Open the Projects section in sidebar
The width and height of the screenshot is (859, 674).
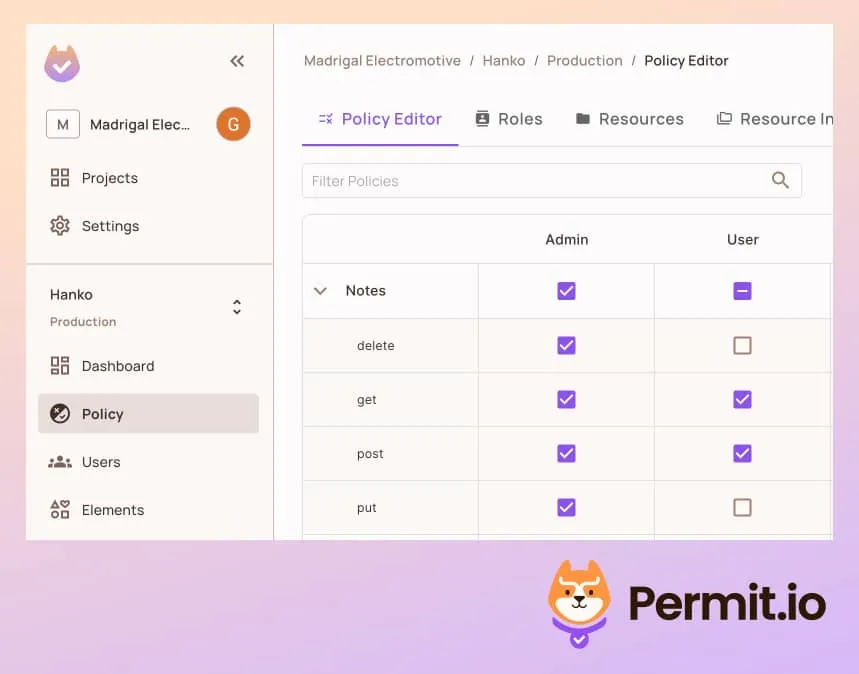pyautogui.click(x=62, y=178)
